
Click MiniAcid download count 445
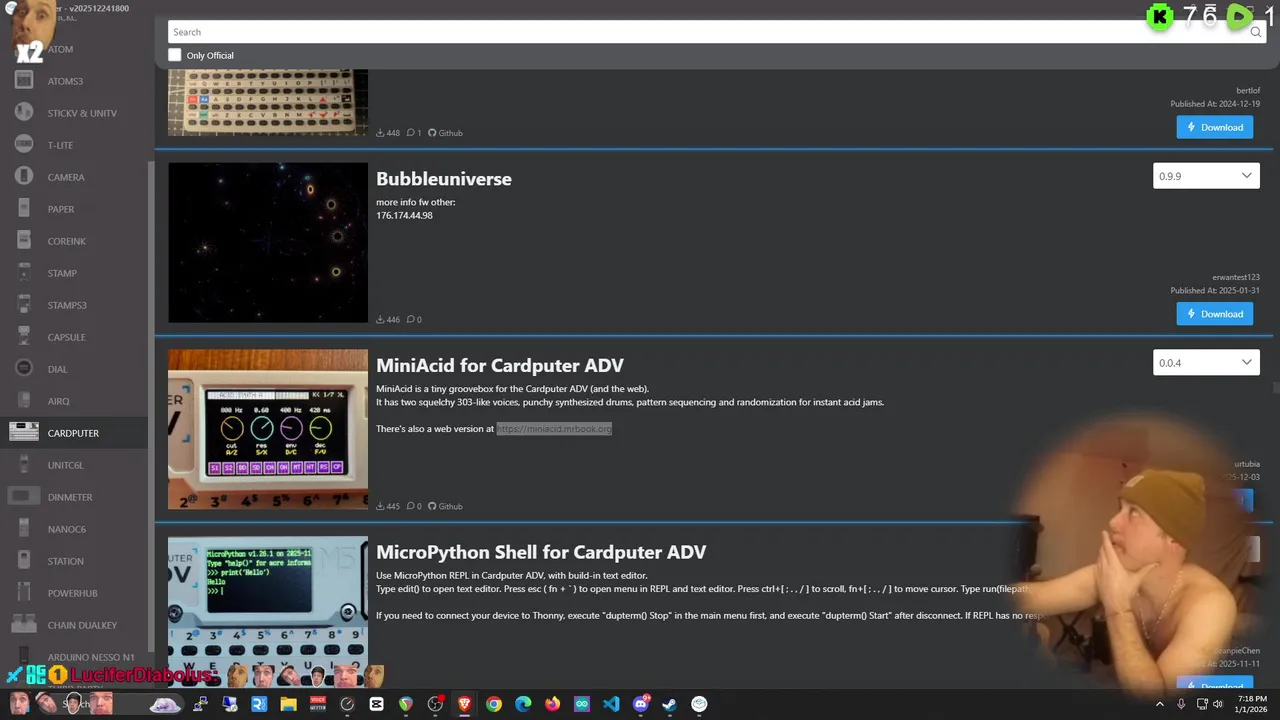tap(388, 506)
